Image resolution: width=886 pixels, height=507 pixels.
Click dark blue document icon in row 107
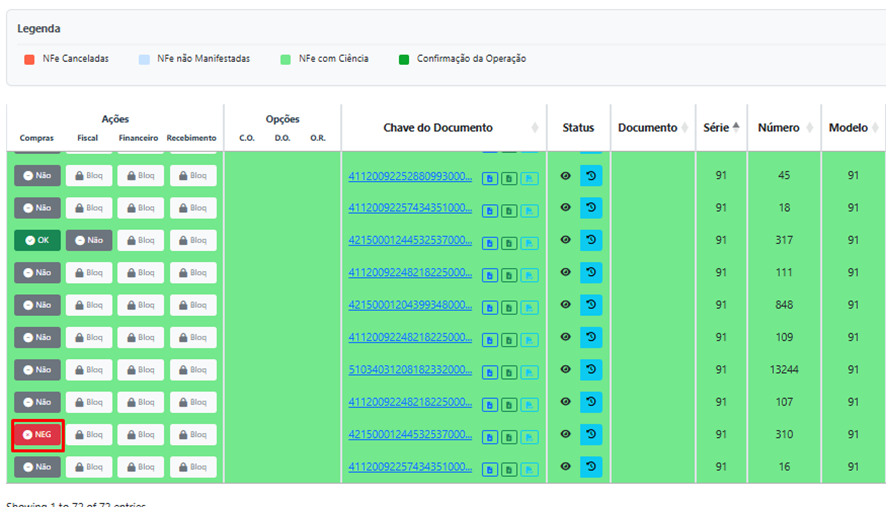(x=490, y=404)
